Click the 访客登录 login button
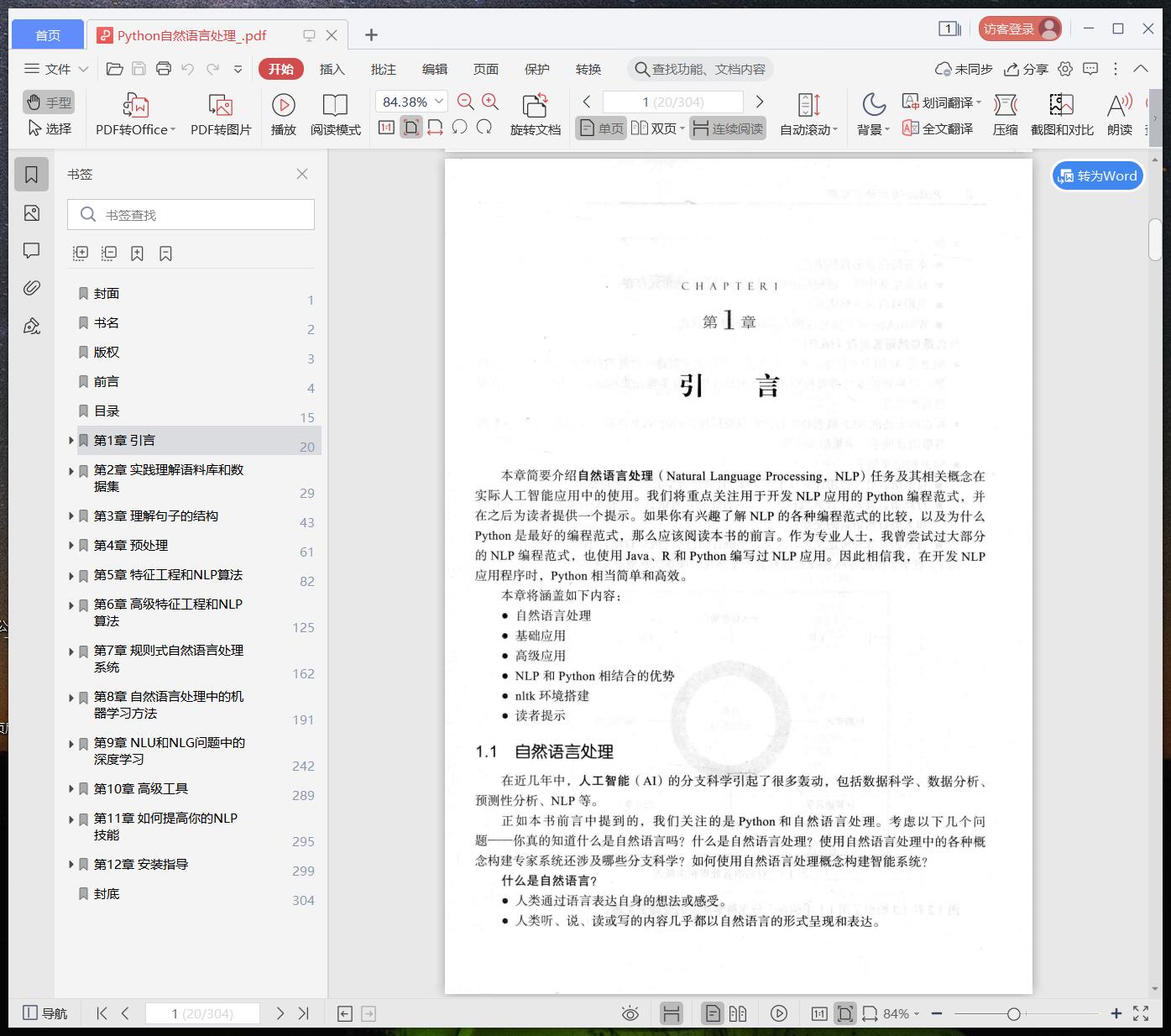Image resolution: width=1171 pixels, height=1036 pixels. pyautogui.click(x=1020, y=29)
